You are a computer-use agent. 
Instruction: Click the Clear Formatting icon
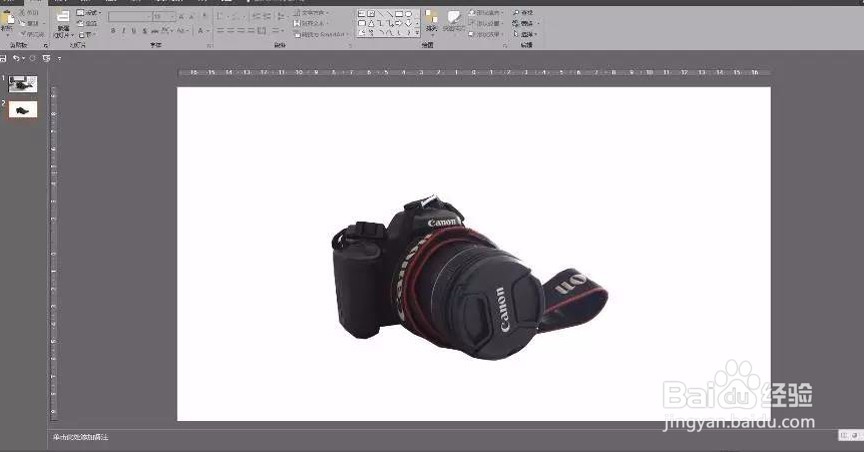point(204,15)
